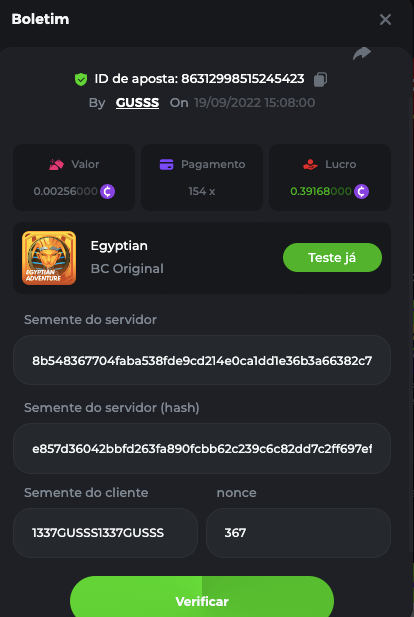414x617 pixels.
Task: Select the Semente do servidor (hash) field
Action: click(202, 449)
